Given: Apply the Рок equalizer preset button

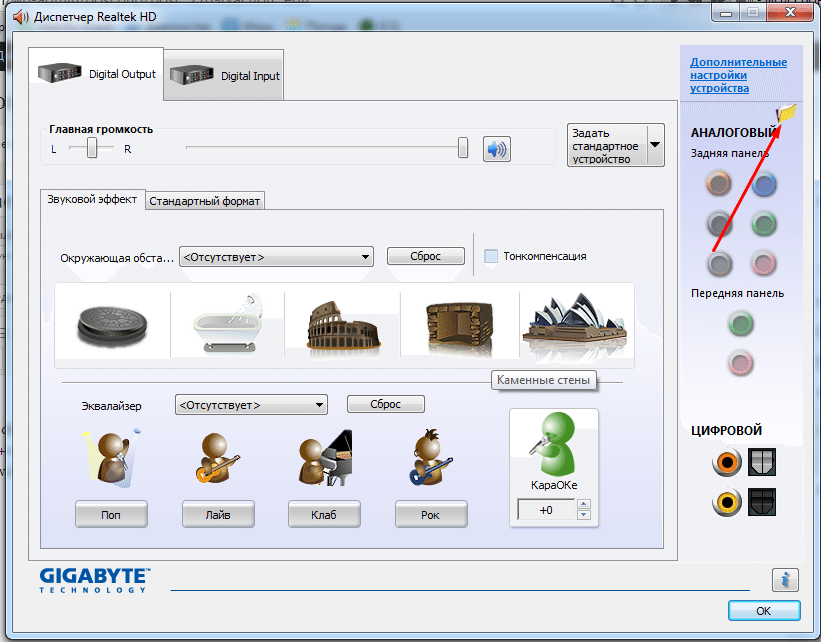Looking at the screenshot, I should (431, 515).
